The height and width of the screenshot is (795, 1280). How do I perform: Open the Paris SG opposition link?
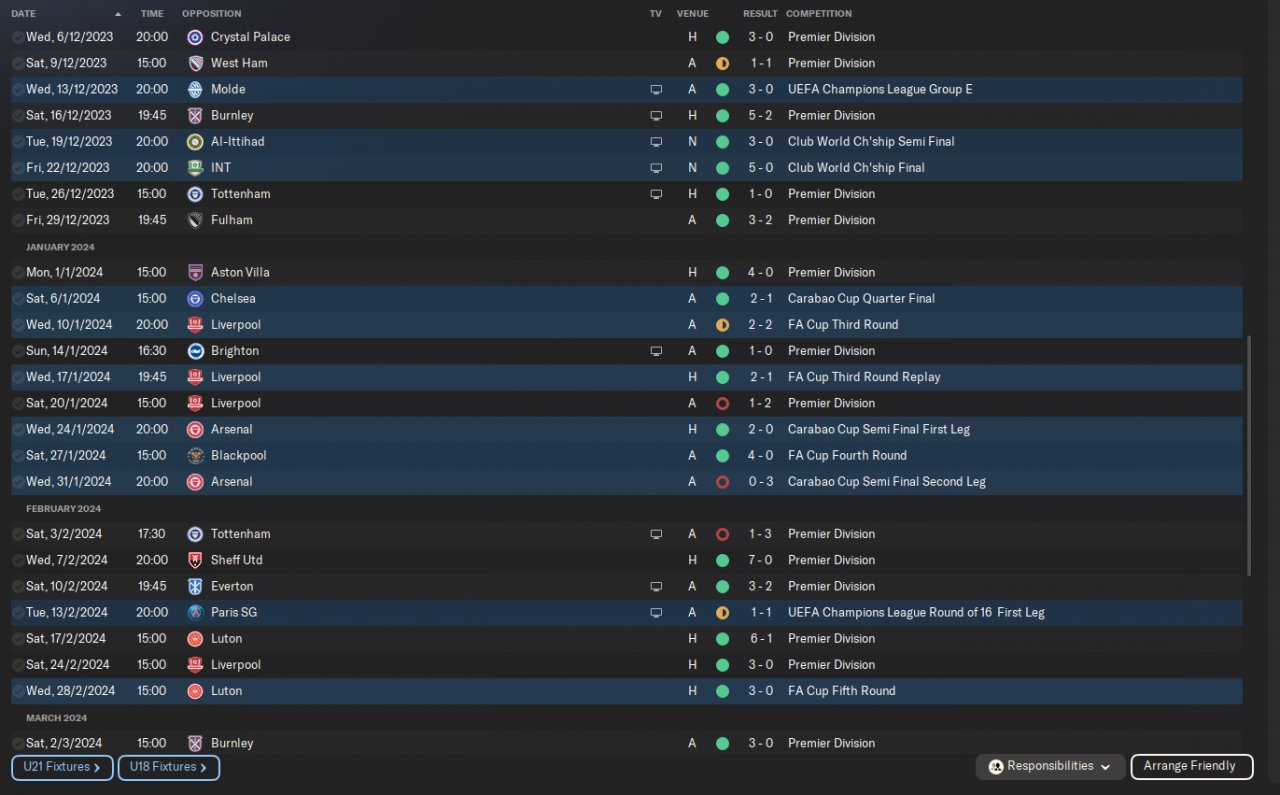[234, 612]
